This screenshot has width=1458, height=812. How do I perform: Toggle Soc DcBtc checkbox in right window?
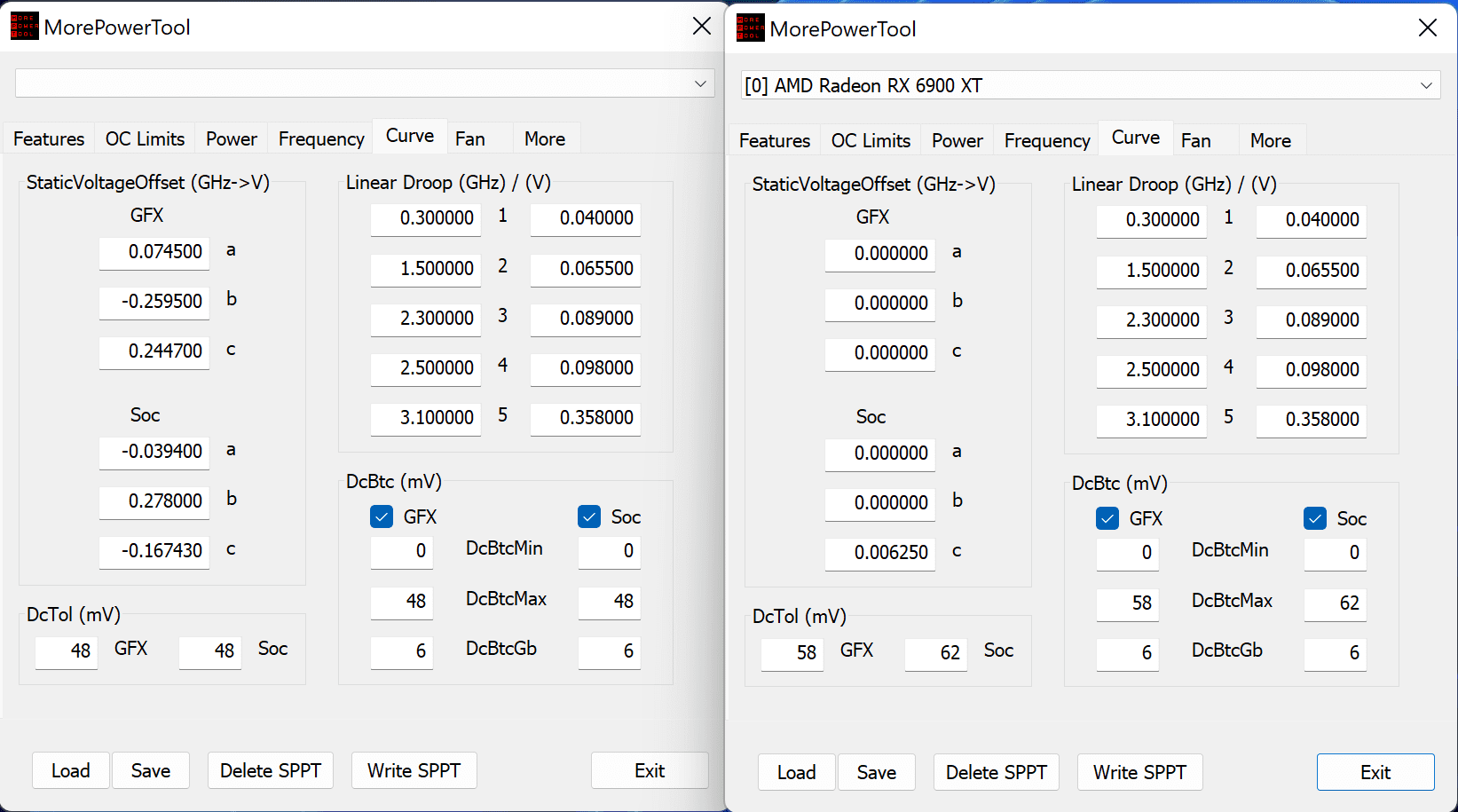pos(1315,518)
